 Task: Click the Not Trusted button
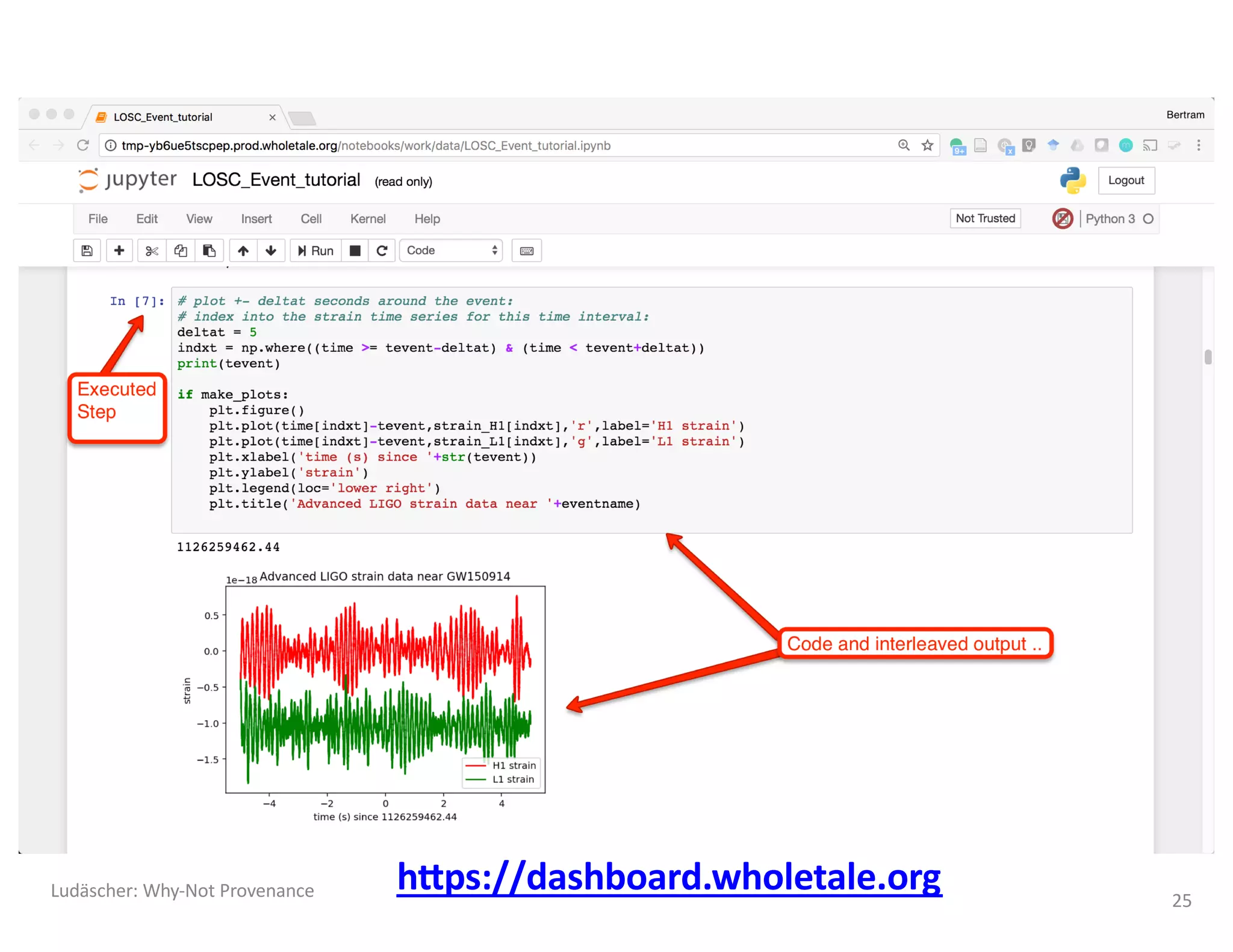pyautogui.click(x=985, y=218)
